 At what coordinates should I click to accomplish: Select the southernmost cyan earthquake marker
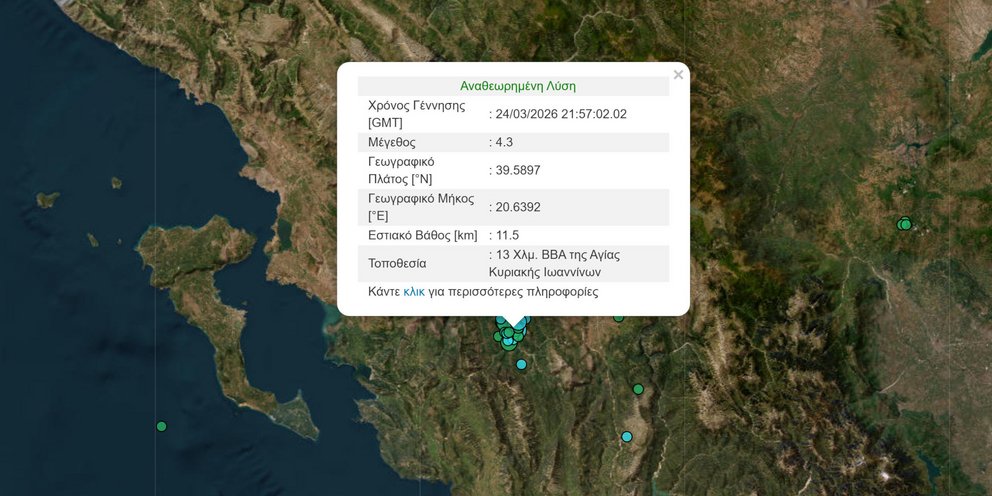[x=627, y=437]
